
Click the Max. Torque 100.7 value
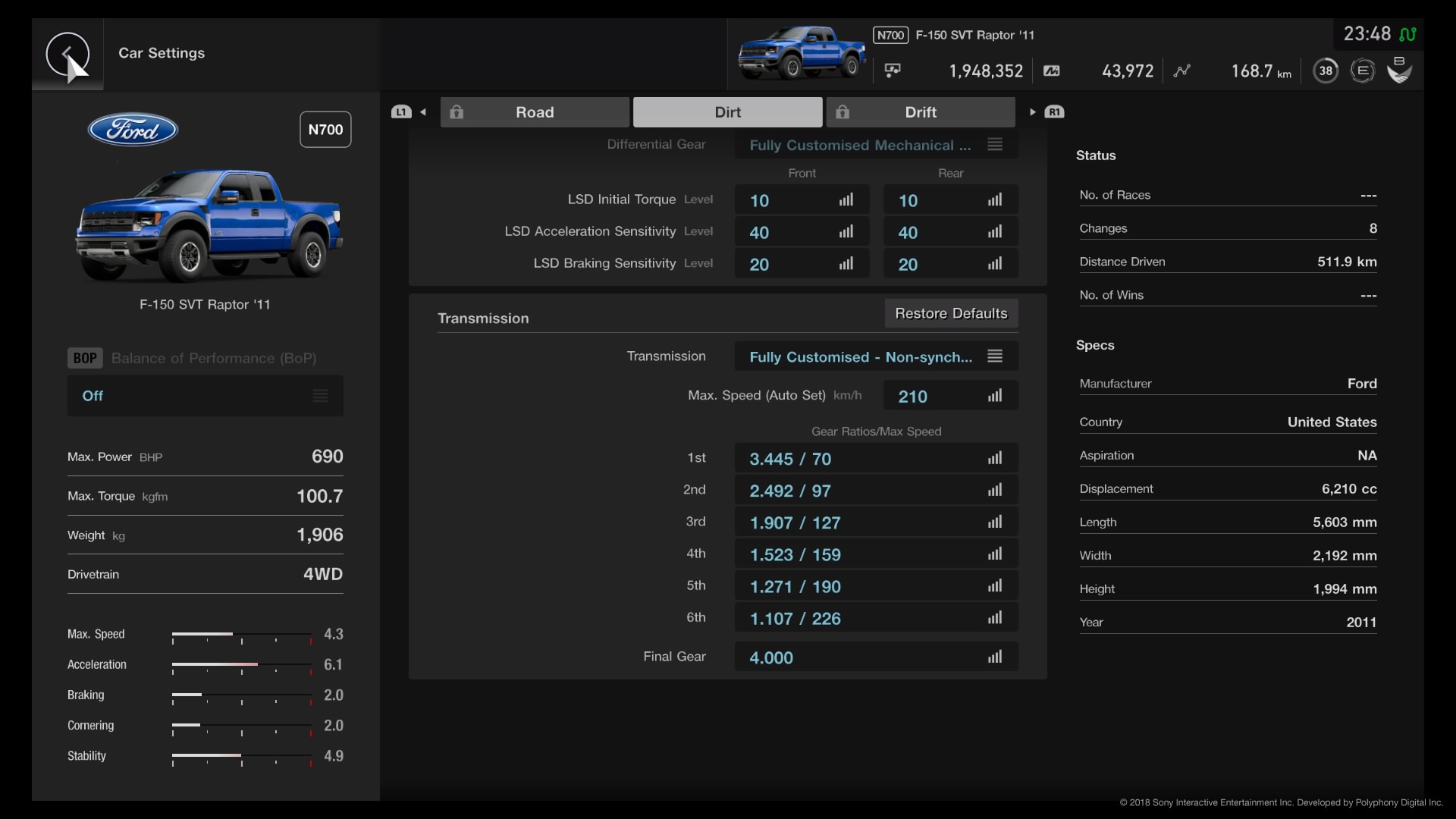point(319,496)
